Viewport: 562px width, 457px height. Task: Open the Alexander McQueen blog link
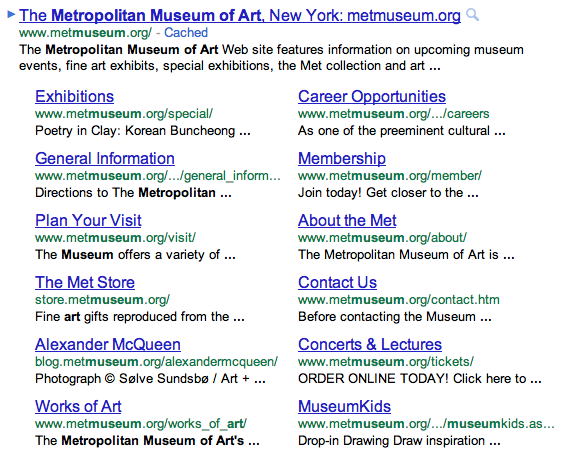(108, 344)
